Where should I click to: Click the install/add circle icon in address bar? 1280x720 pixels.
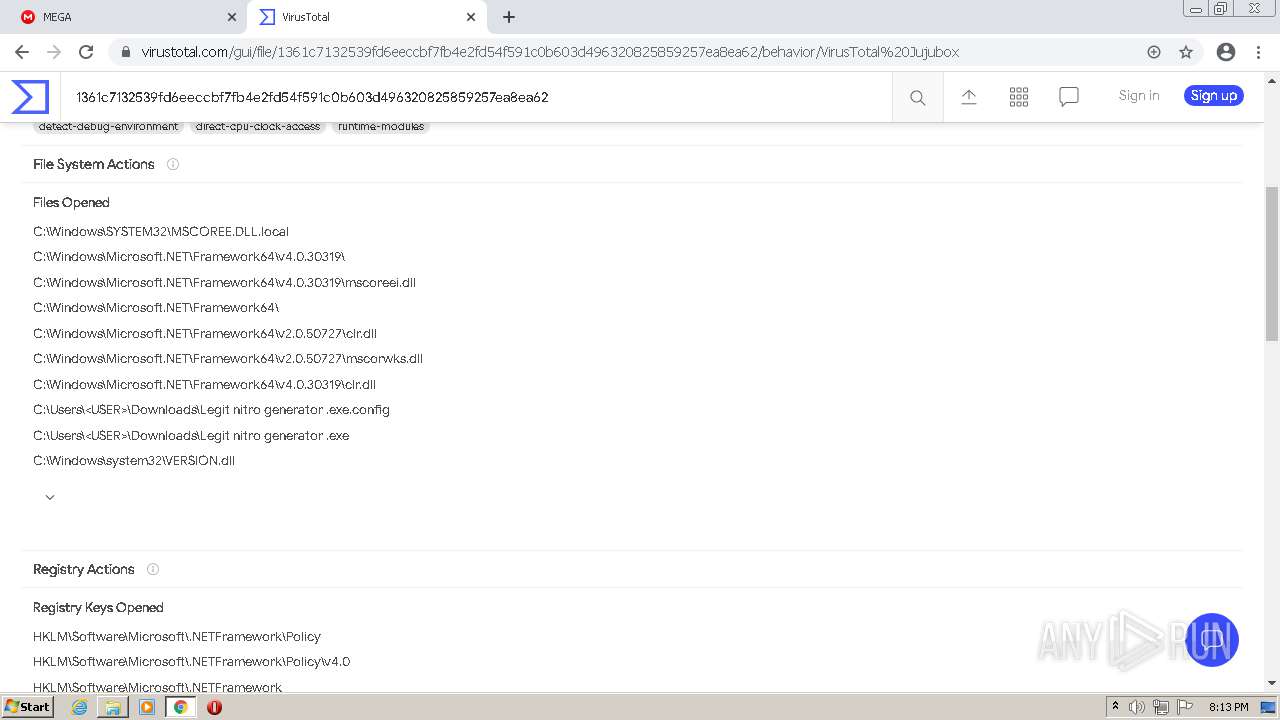tap(1154, 52)
